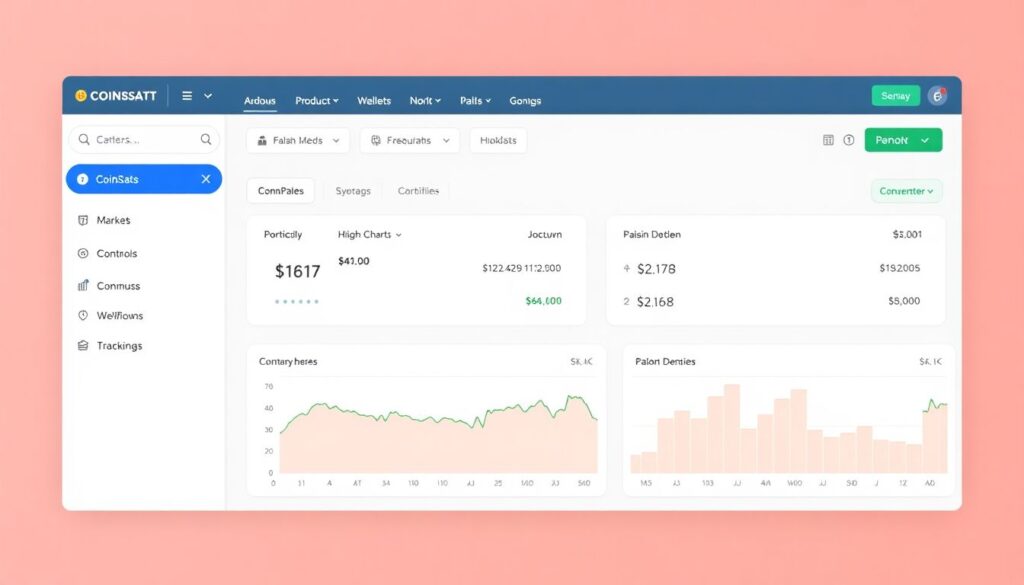Open the Product menu in header

(x=316, y=101)
